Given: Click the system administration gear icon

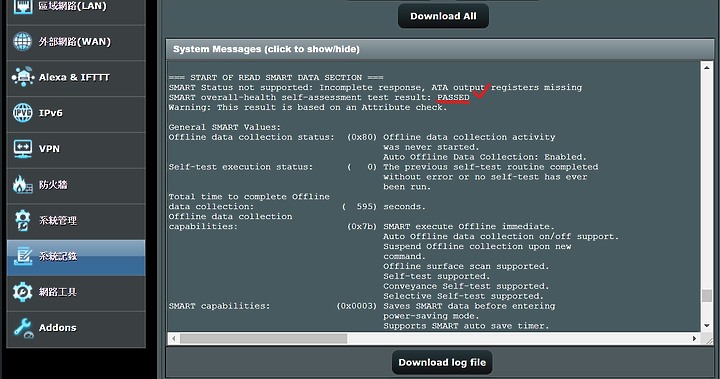Looking at the screenshot, I should 22,220.
